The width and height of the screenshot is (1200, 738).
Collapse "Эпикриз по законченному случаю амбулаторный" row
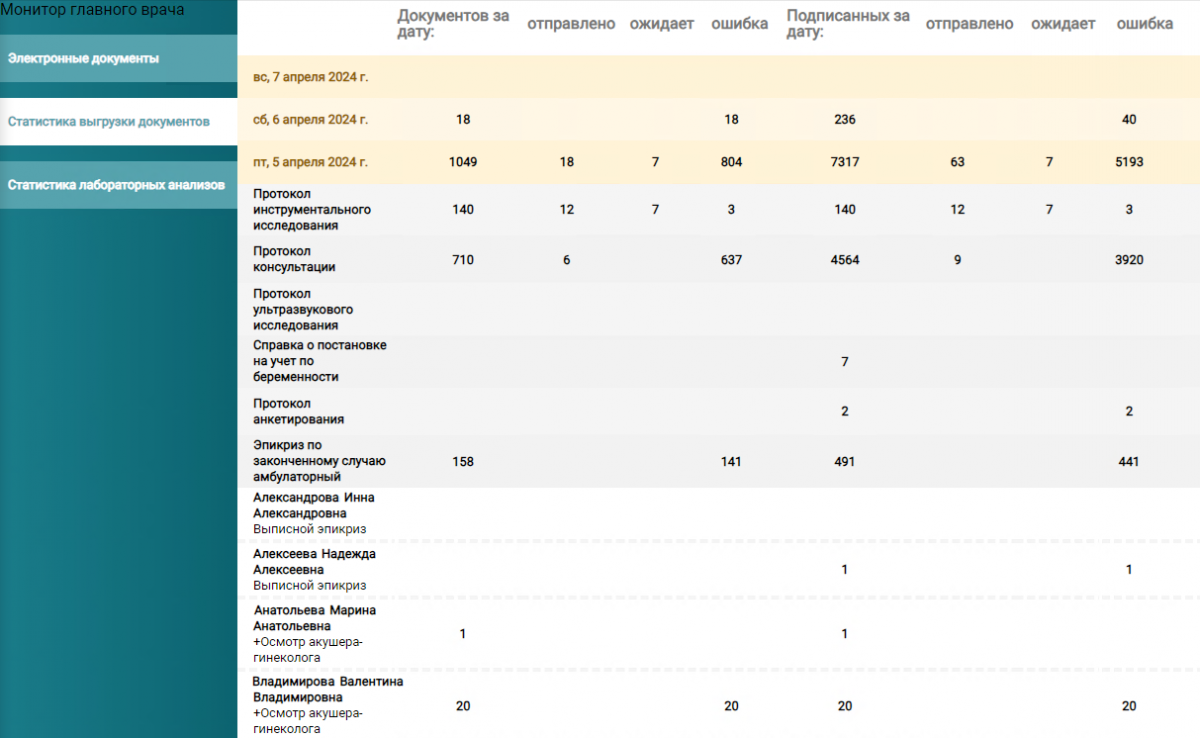(x=718, y=462)
